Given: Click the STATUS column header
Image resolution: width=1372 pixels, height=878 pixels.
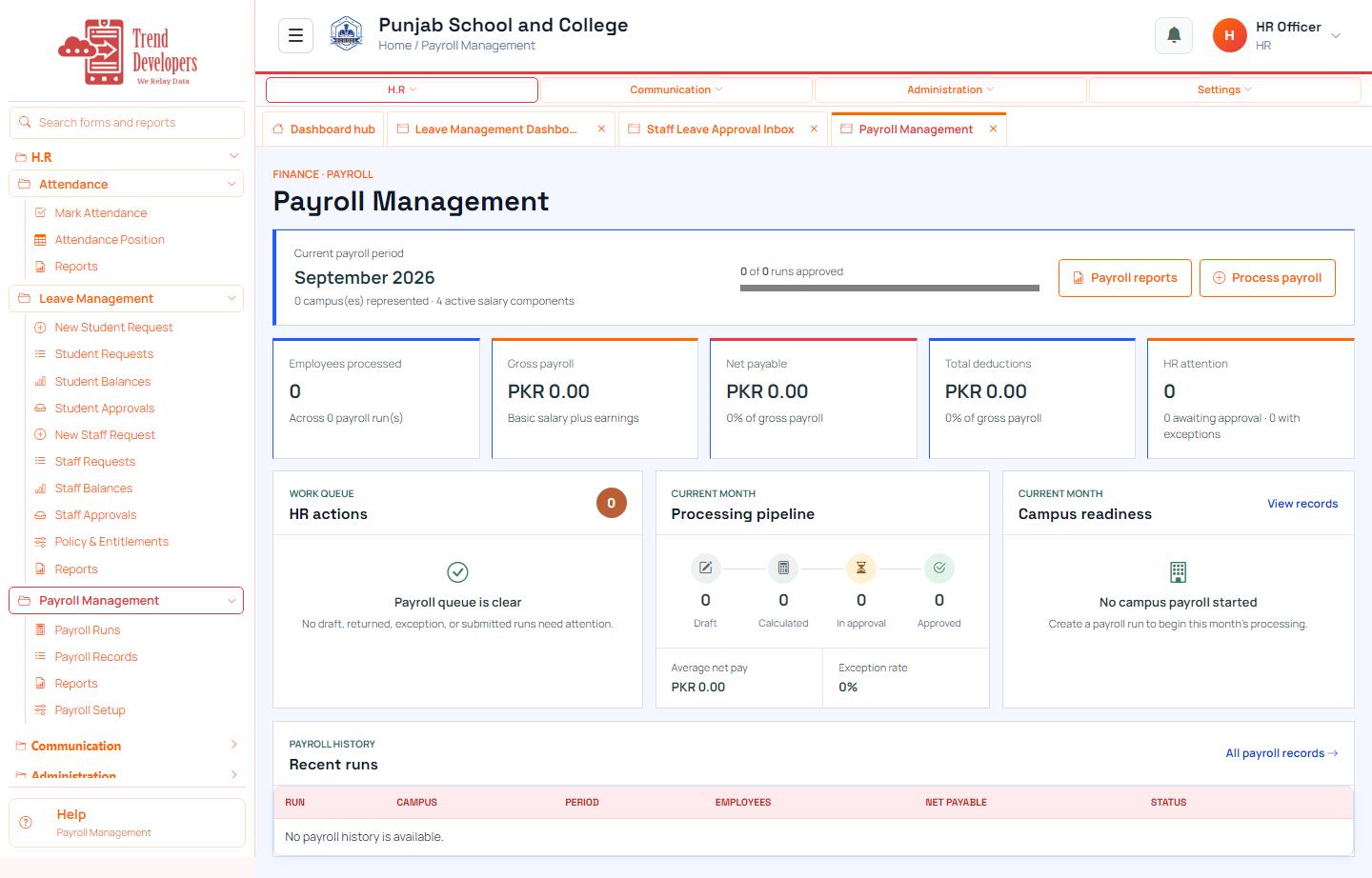Looking at the screenshot, I should click(1168, 803).
